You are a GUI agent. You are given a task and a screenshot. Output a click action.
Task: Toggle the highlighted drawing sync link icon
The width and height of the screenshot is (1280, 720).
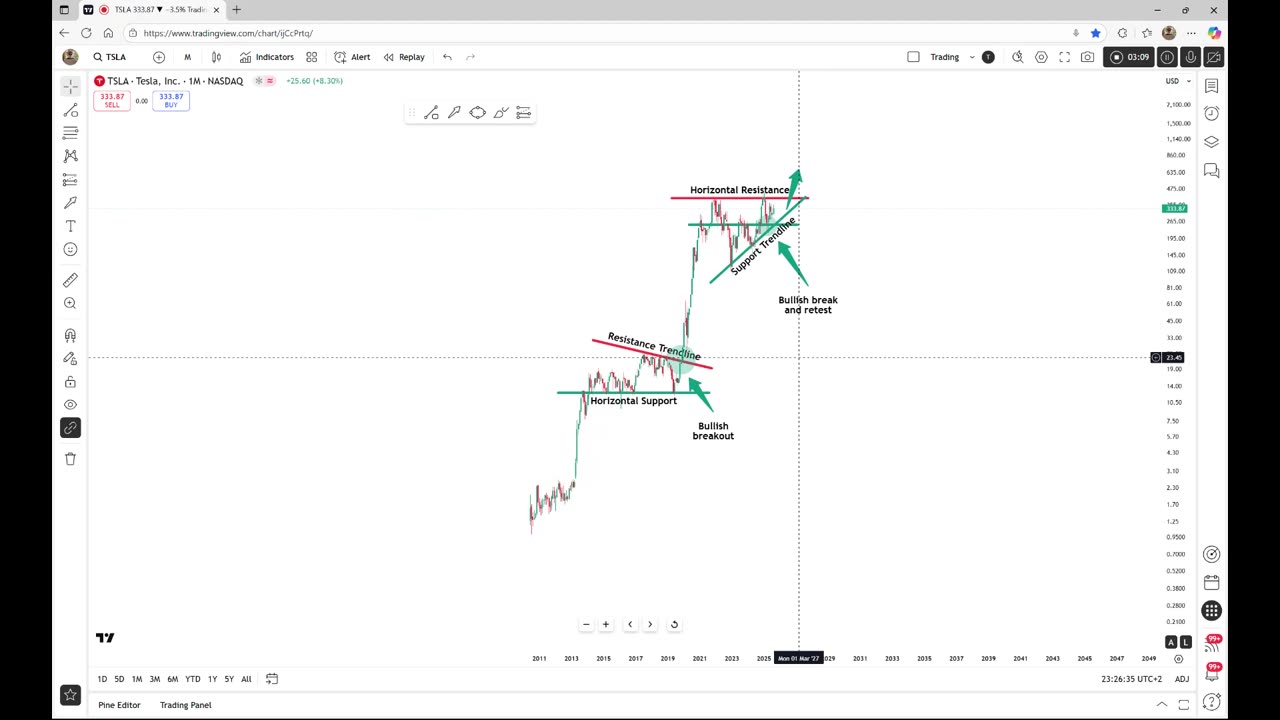[70, 428]
